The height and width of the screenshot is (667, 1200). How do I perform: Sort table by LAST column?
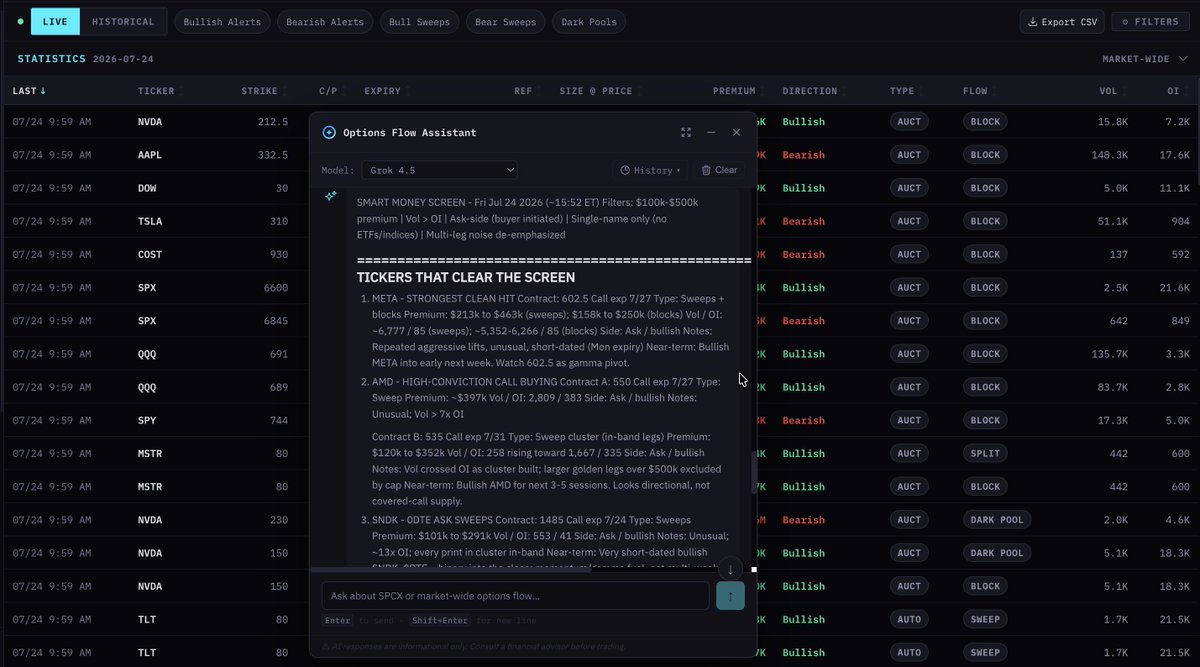[29, 91]
